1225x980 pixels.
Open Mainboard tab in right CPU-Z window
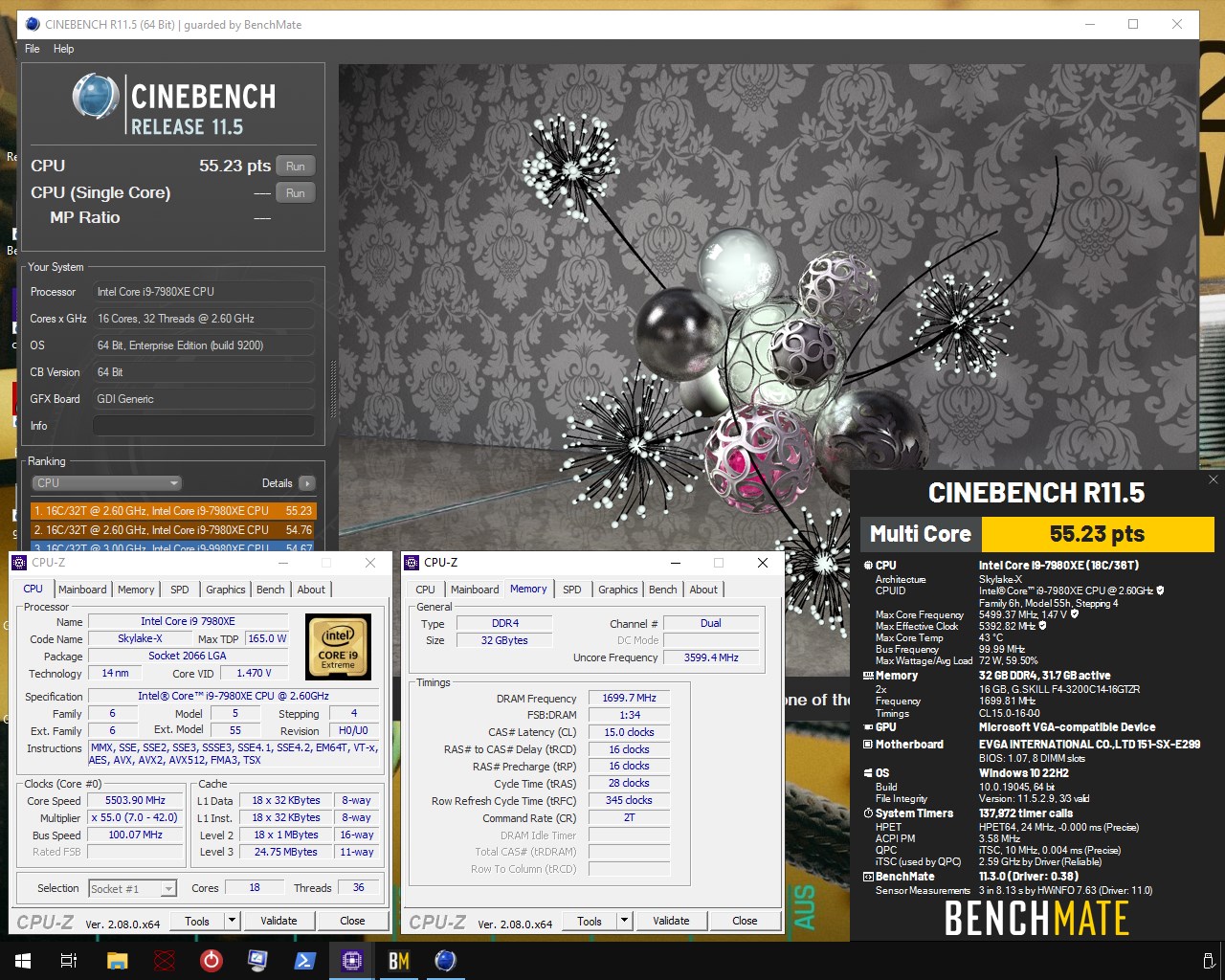(475, 590)
